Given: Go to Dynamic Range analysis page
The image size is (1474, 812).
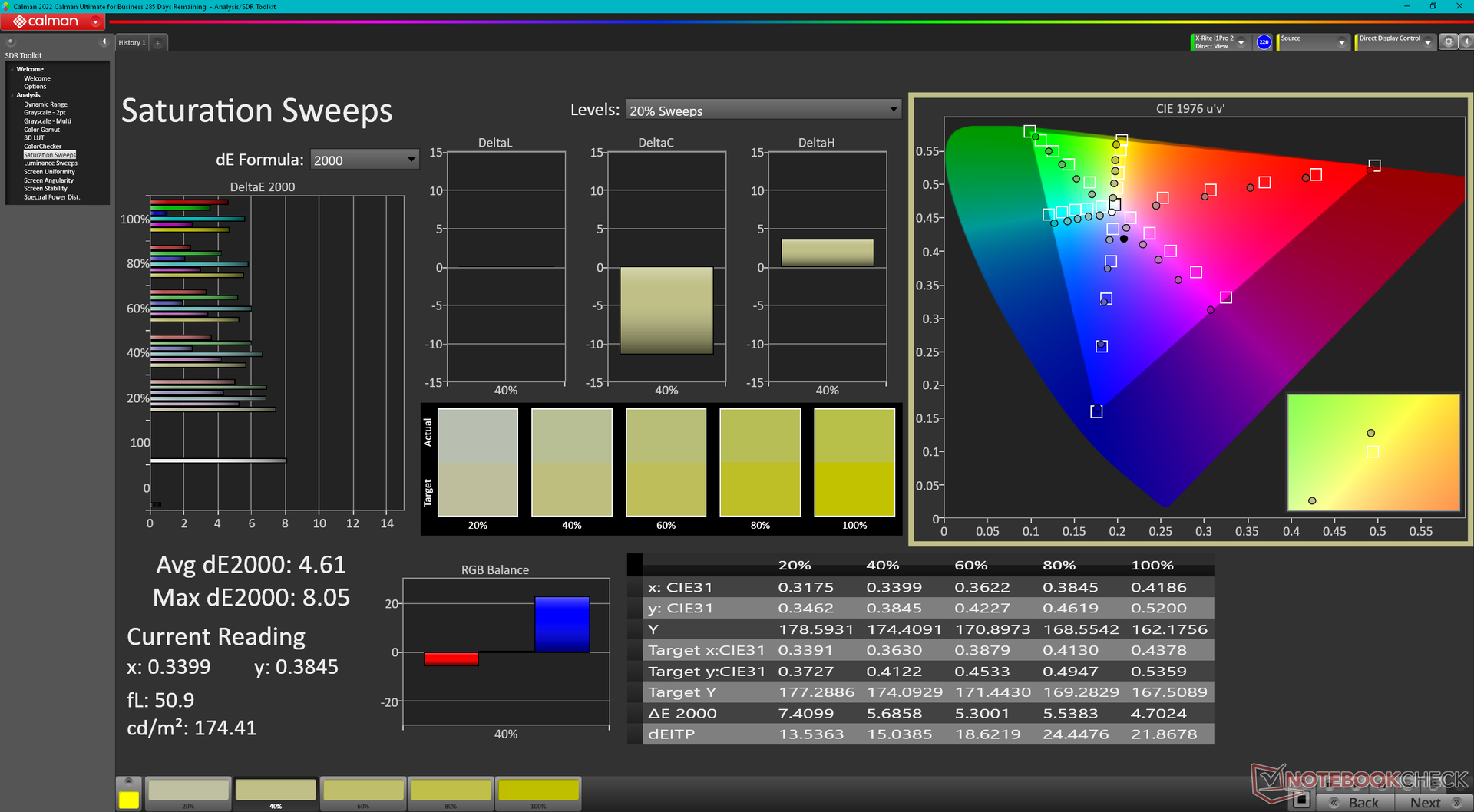Looking at the screenshot, I should (x=45, y=104).
